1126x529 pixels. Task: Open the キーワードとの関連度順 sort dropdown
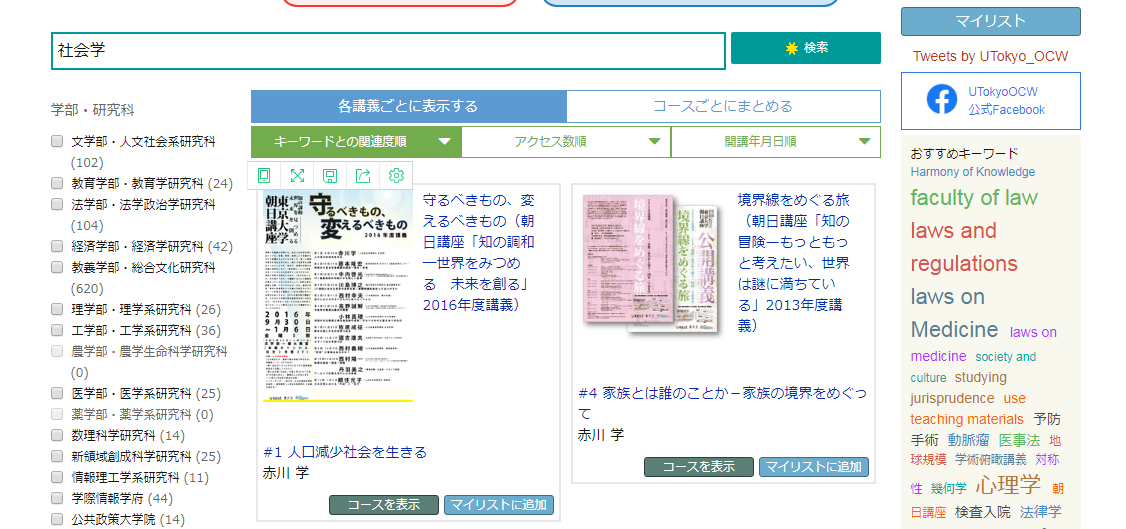tap(355, 142)
